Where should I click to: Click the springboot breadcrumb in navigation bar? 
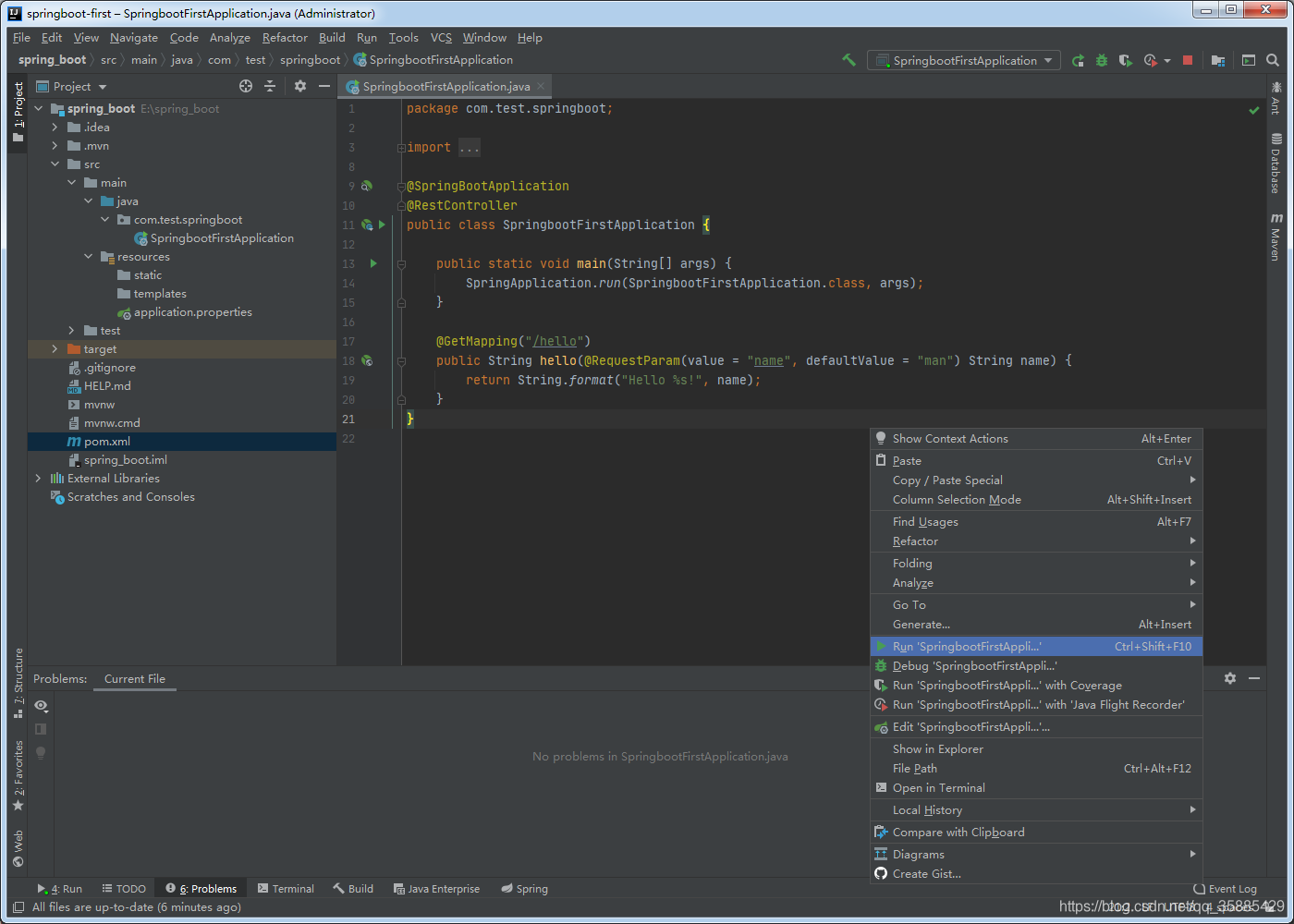coord(310,60)
